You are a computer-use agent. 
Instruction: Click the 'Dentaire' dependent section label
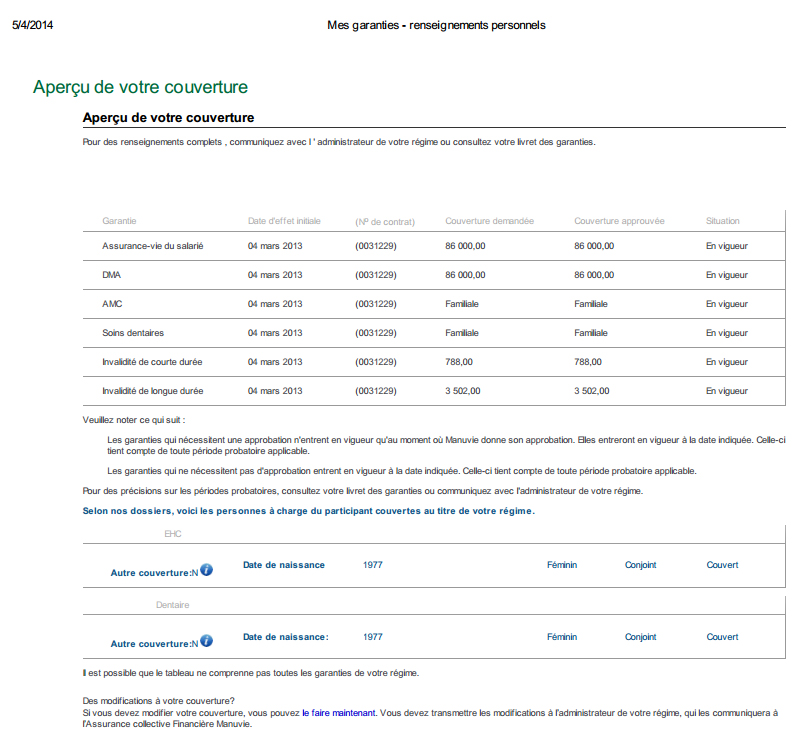tap(173, 605)
